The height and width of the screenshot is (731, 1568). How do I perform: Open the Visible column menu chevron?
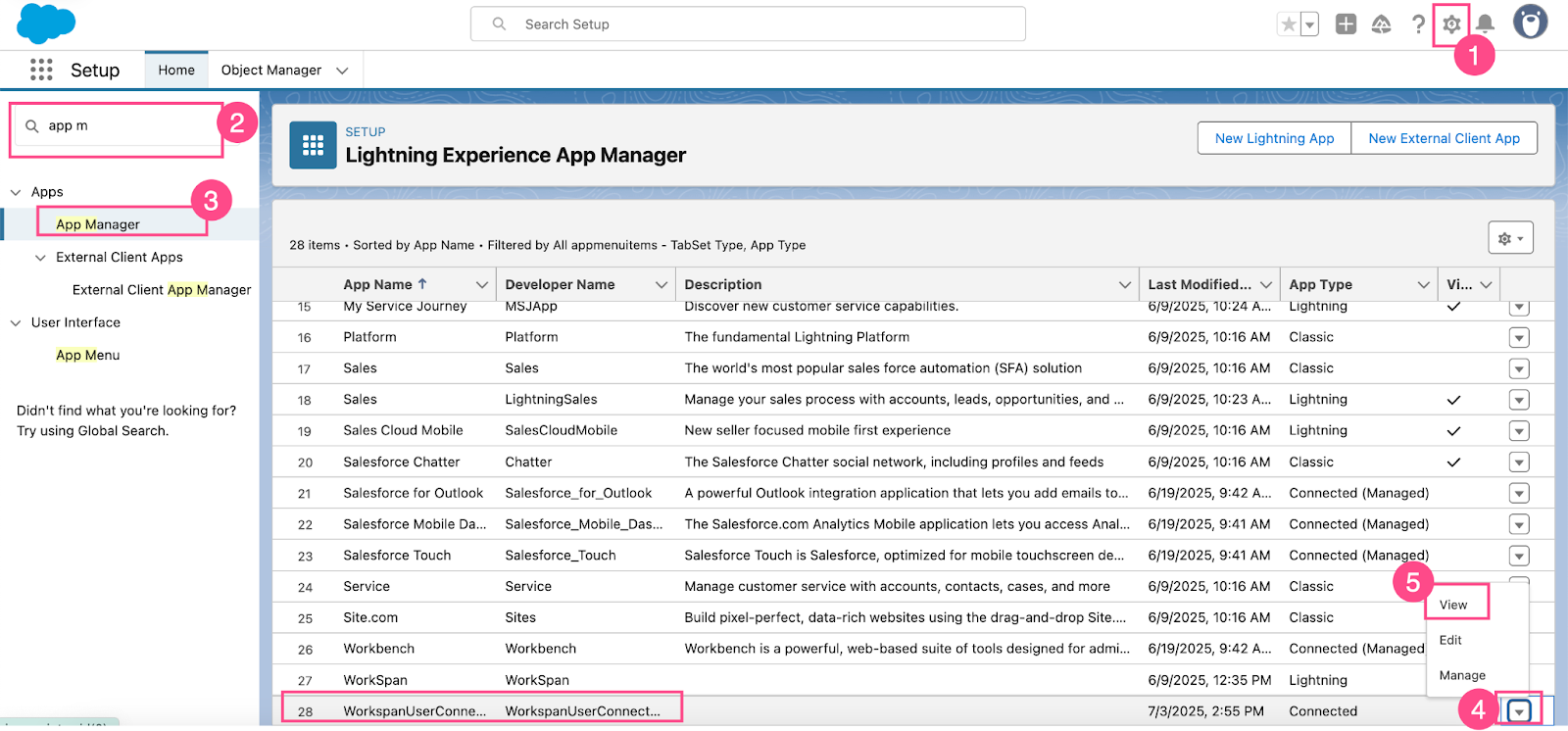pyautogui.click(x=1486, y=285)
